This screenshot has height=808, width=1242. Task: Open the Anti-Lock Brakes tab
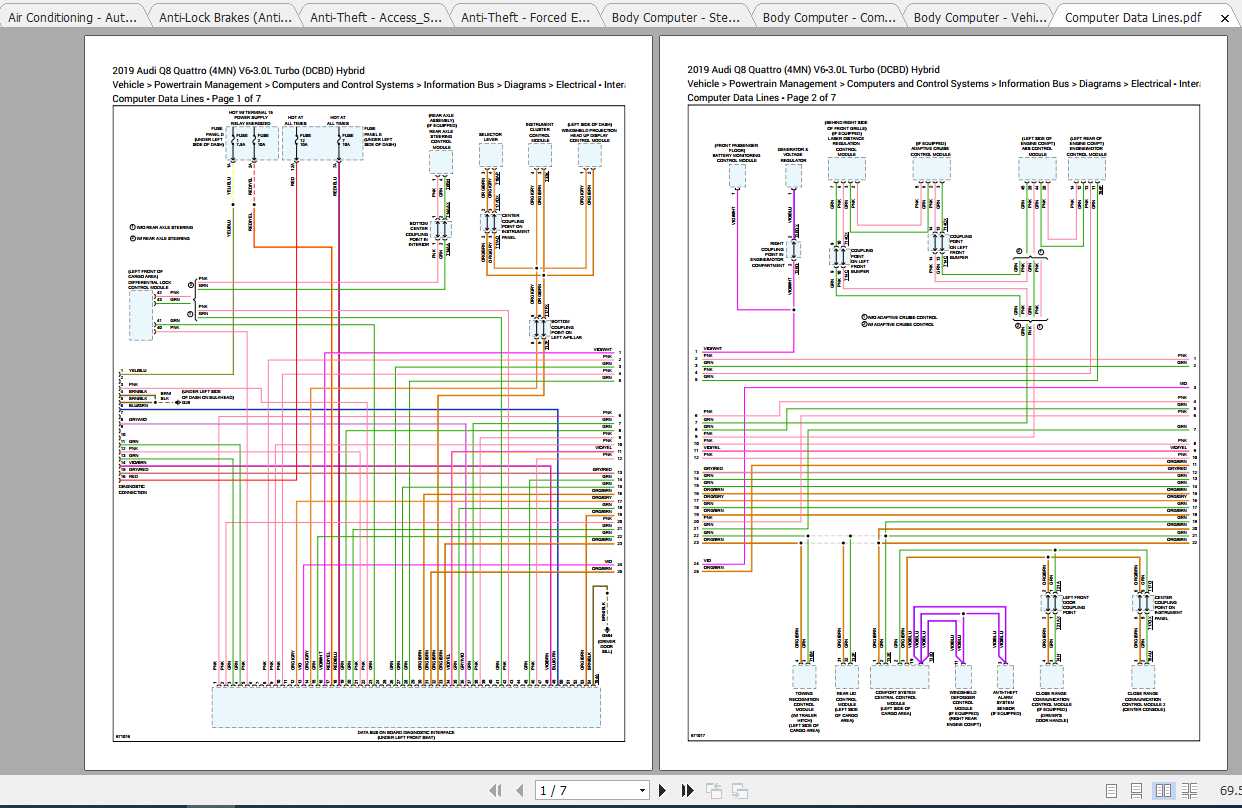point(225,17)
